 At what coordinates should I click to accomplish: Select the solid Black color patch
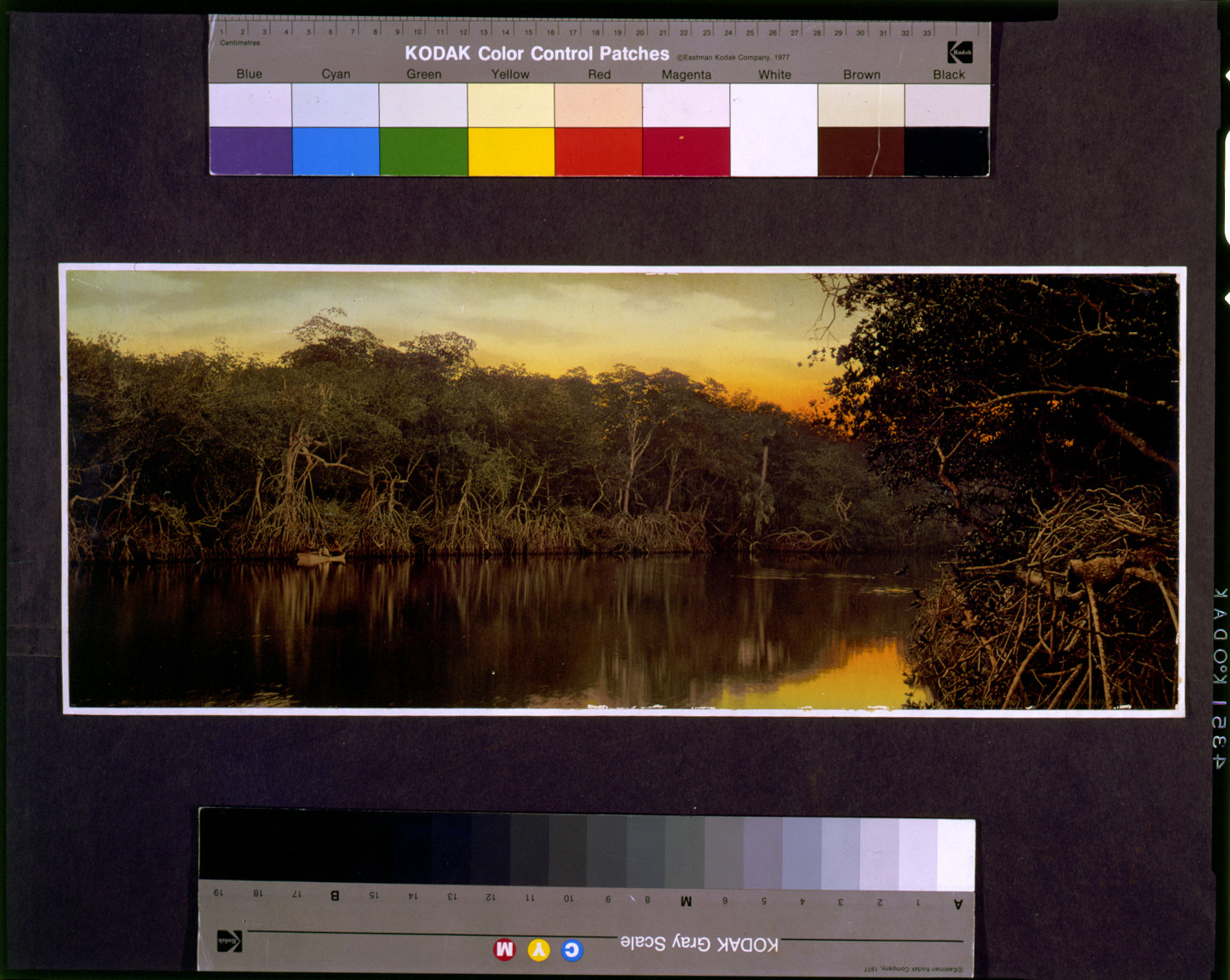click(946, 152)
